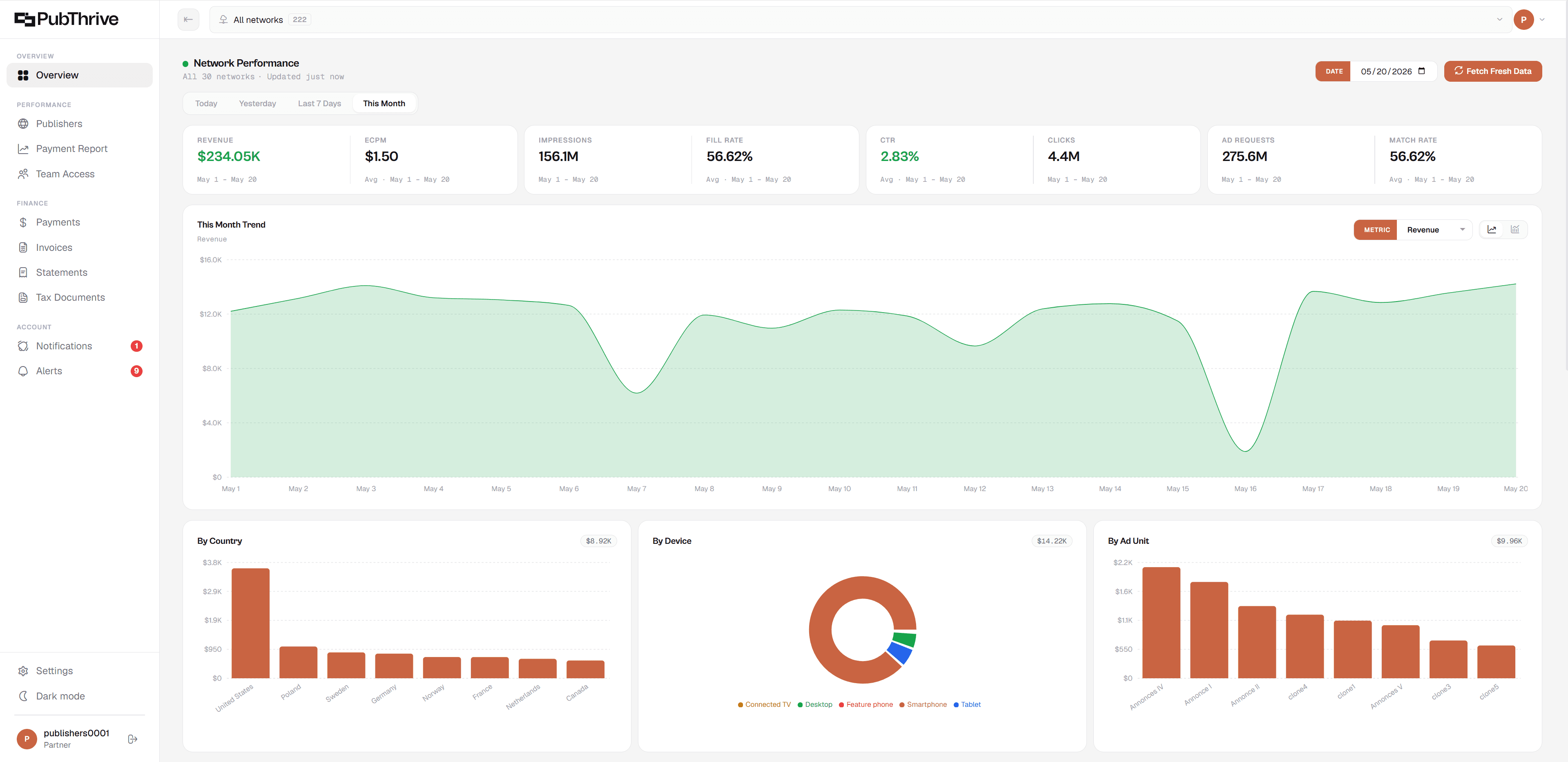1568x762 pixels.
Task: Switch trend to line chart view
Action: click(x=1492, y=230)
